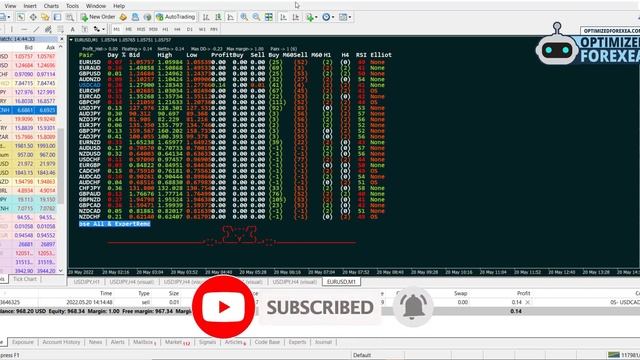Open the Code Base terminal tab
640x360 pixels.
click(267, 342)
